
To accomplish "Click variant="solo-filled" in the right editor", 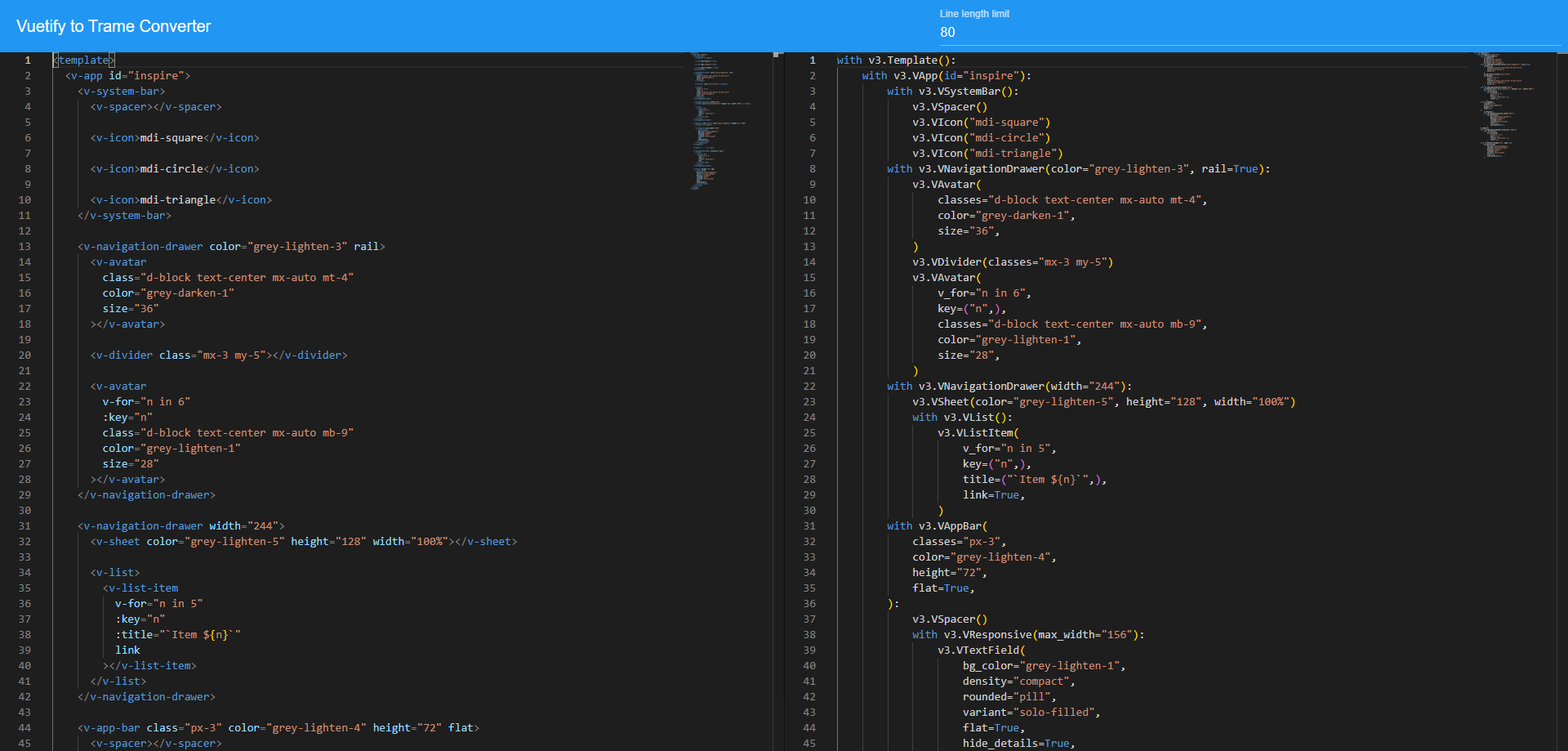I will (x=1030, y=713).
